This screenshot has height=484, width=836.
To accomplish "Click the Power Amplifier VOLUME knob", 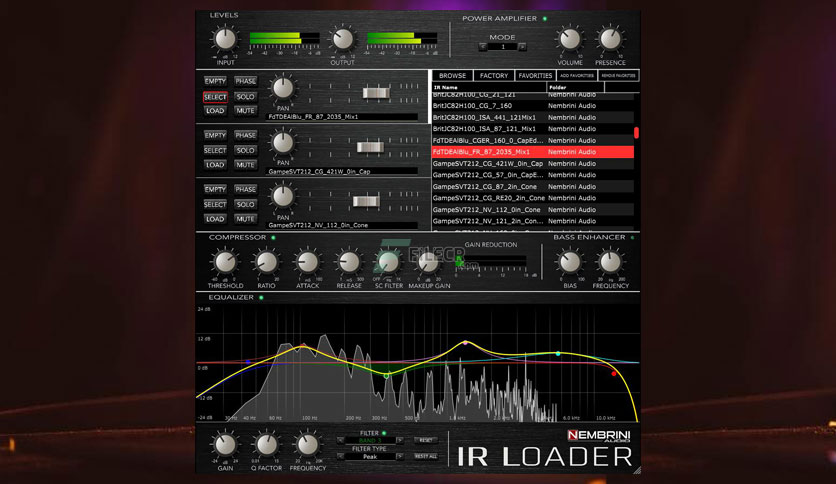I will point(570,39).
